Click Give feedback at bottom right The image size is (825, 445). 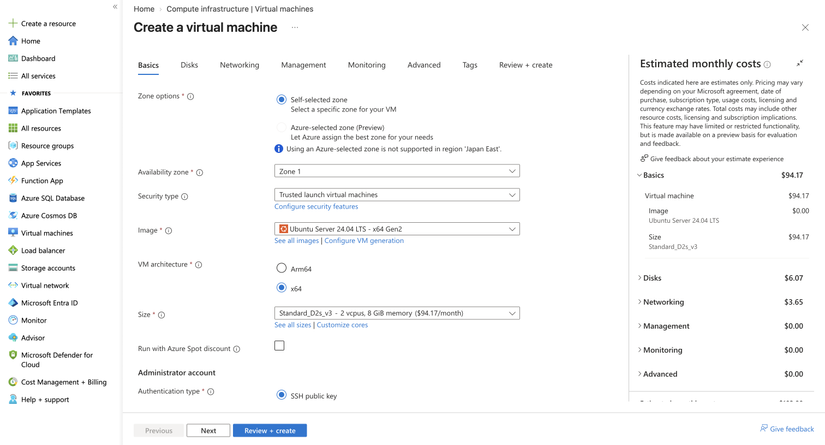787,429
